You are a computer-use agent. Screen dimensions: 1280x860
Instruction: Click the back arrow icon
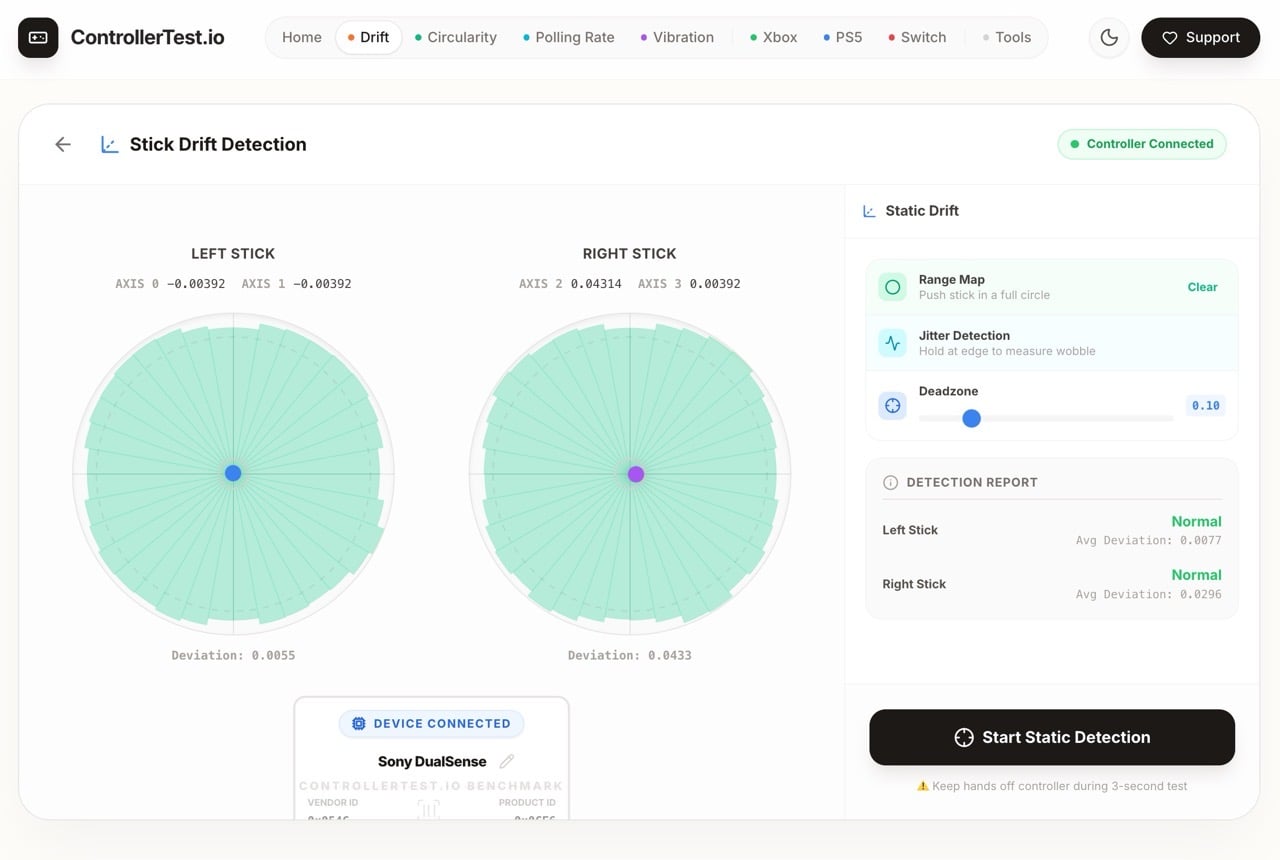[62, 144]
